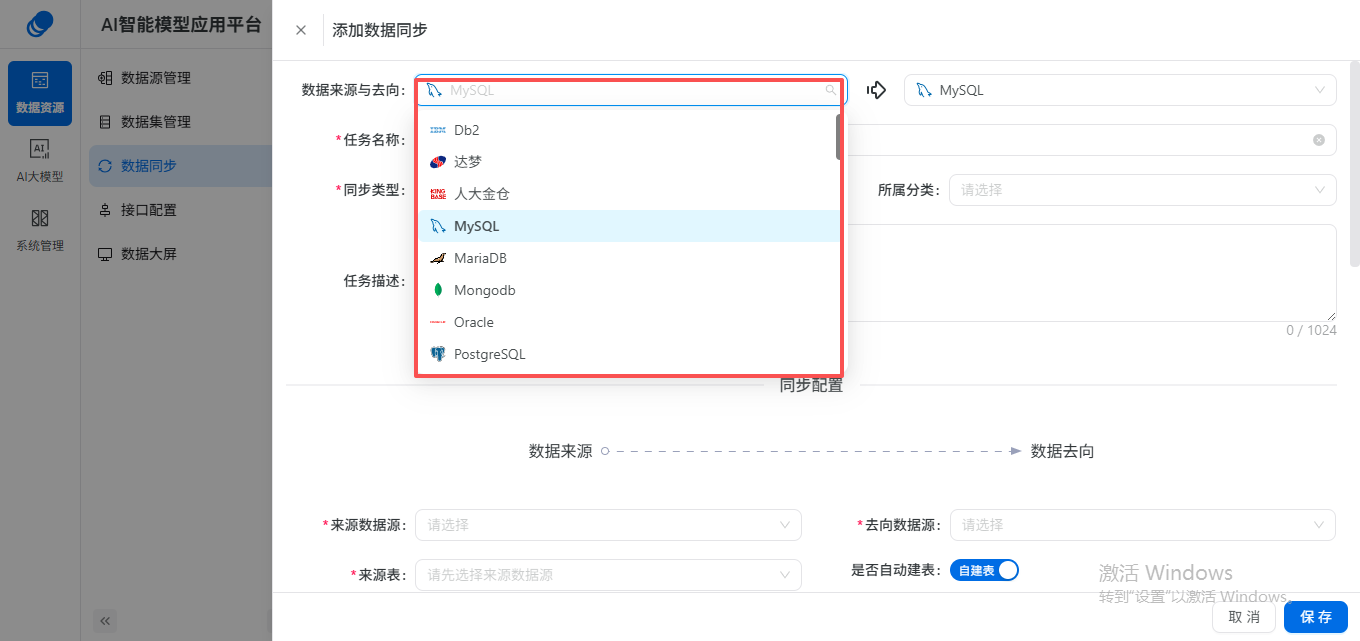Open the AI大模型 sidebar module
This screenshot has width=1360, height=641.
pyautogui.click(x=40, y=161)
